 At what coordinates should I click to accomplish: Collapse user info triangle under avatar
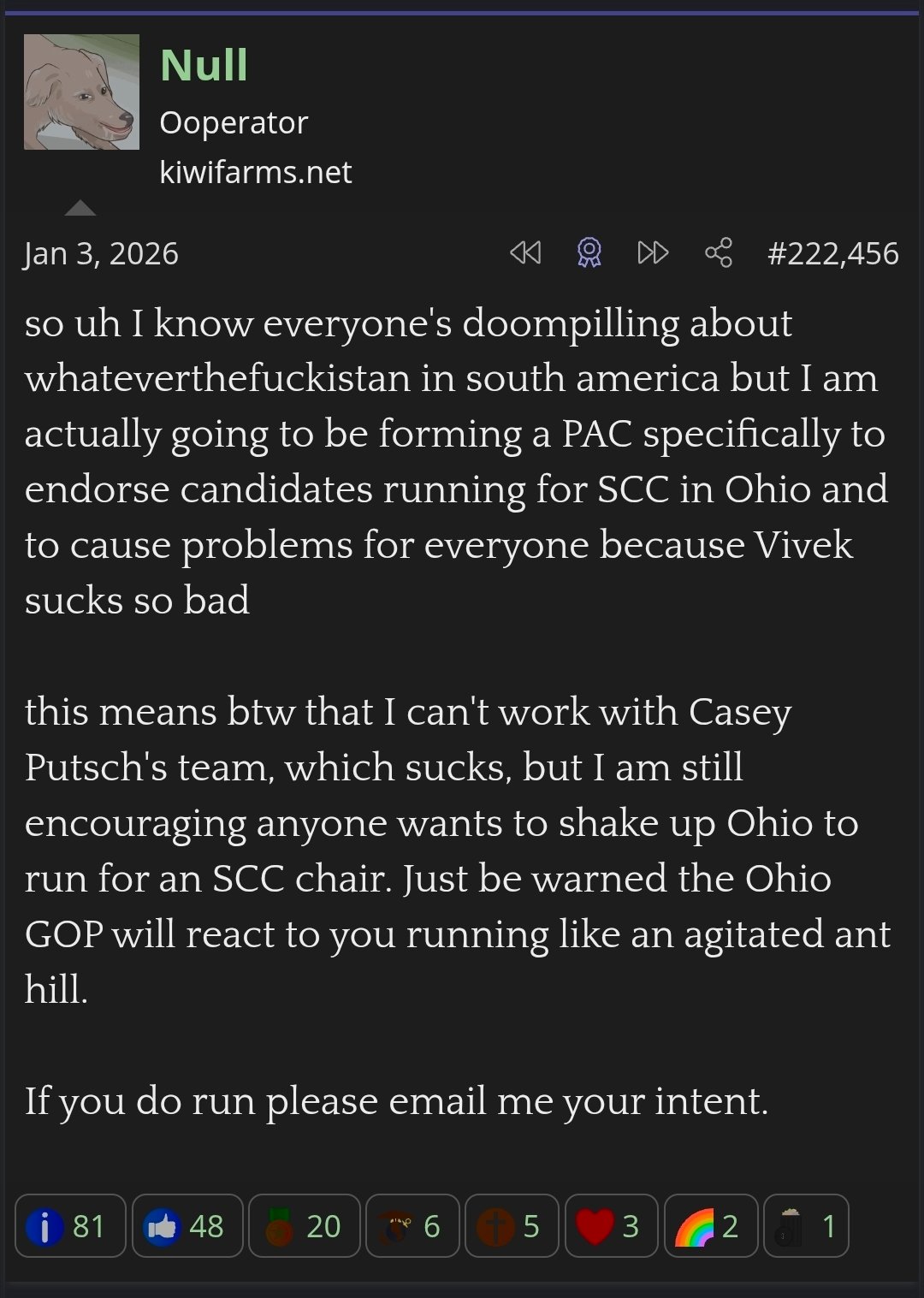click(80, 207)
